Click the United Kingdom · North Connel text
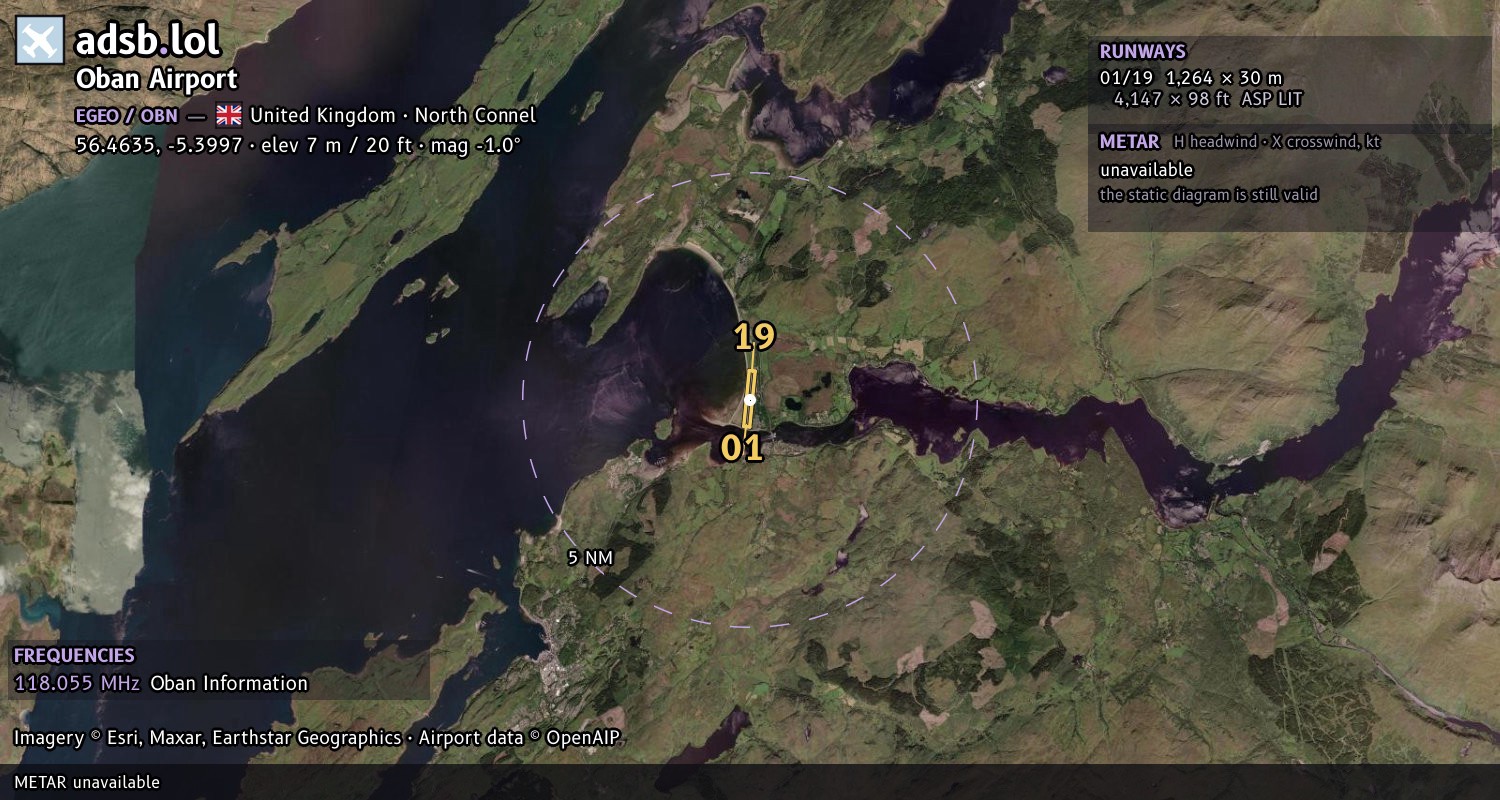The height and width of the screenshot is (800, 1500). coord(393,115)
